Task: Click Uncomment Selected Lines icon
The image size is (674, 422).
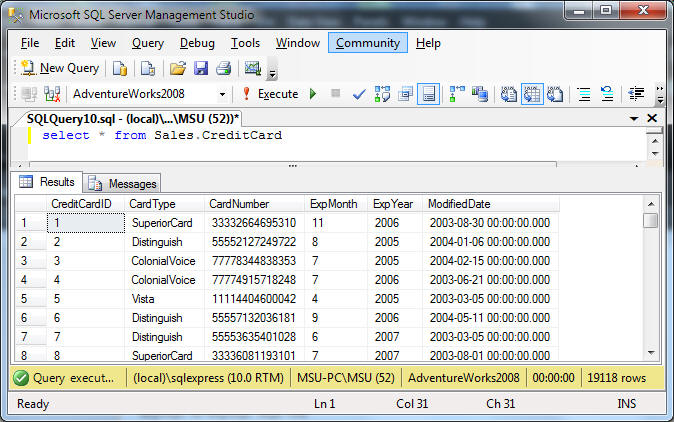Action: coord(607,94)
